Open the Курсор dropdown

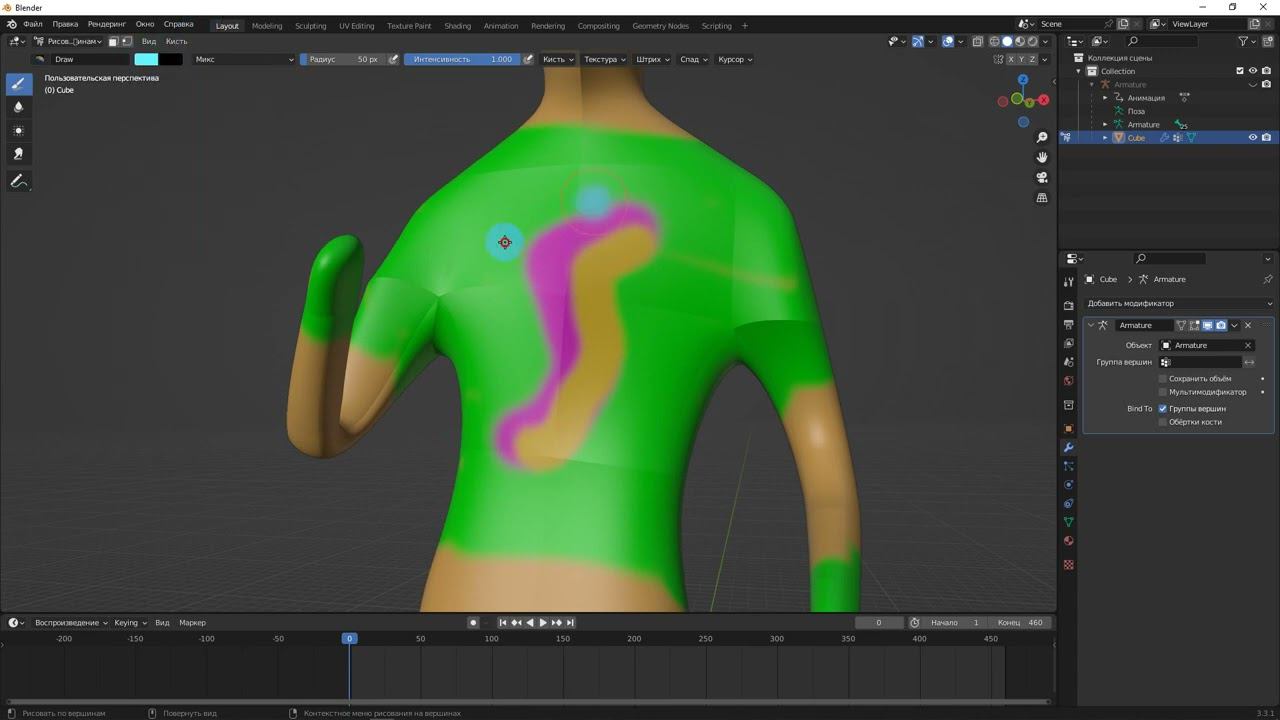coord(735,59)
